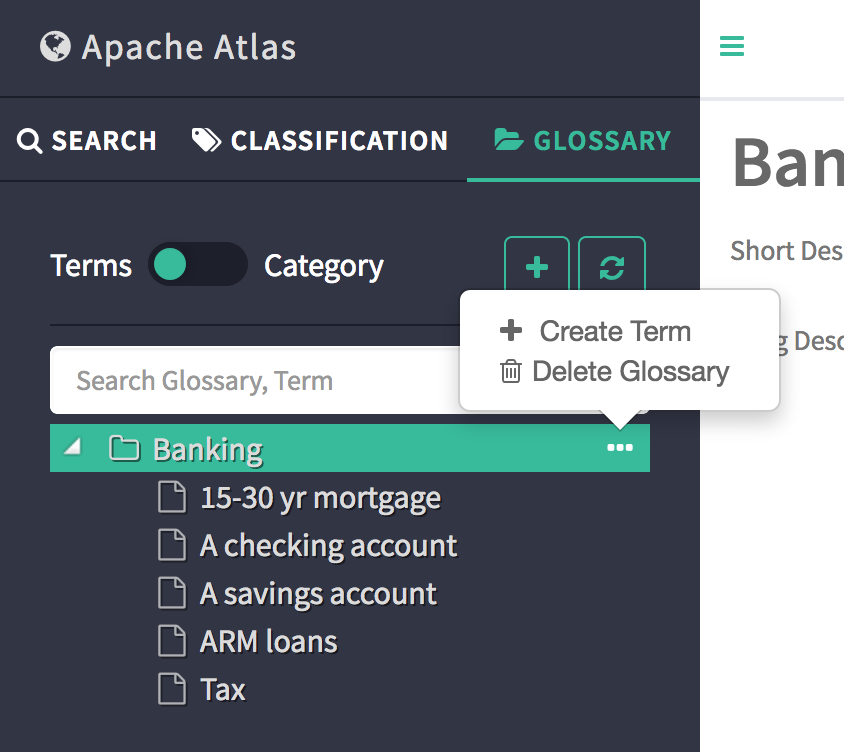The height and width of the screenshot is (752, 844).
Task: Select the 15-30 yr mortgage term
Action: (x=320, y=497)
